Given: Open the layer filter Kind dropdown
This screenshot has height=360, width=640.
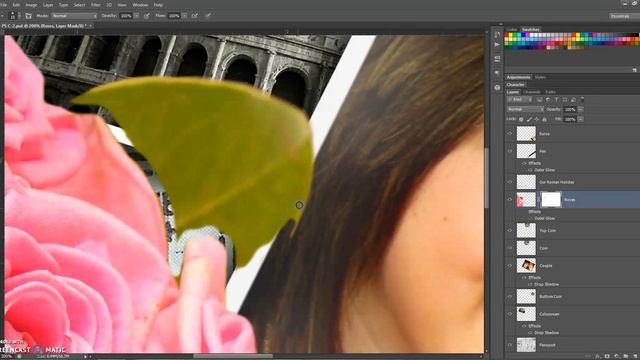Looking at the screenshot, I should [520, 100].
